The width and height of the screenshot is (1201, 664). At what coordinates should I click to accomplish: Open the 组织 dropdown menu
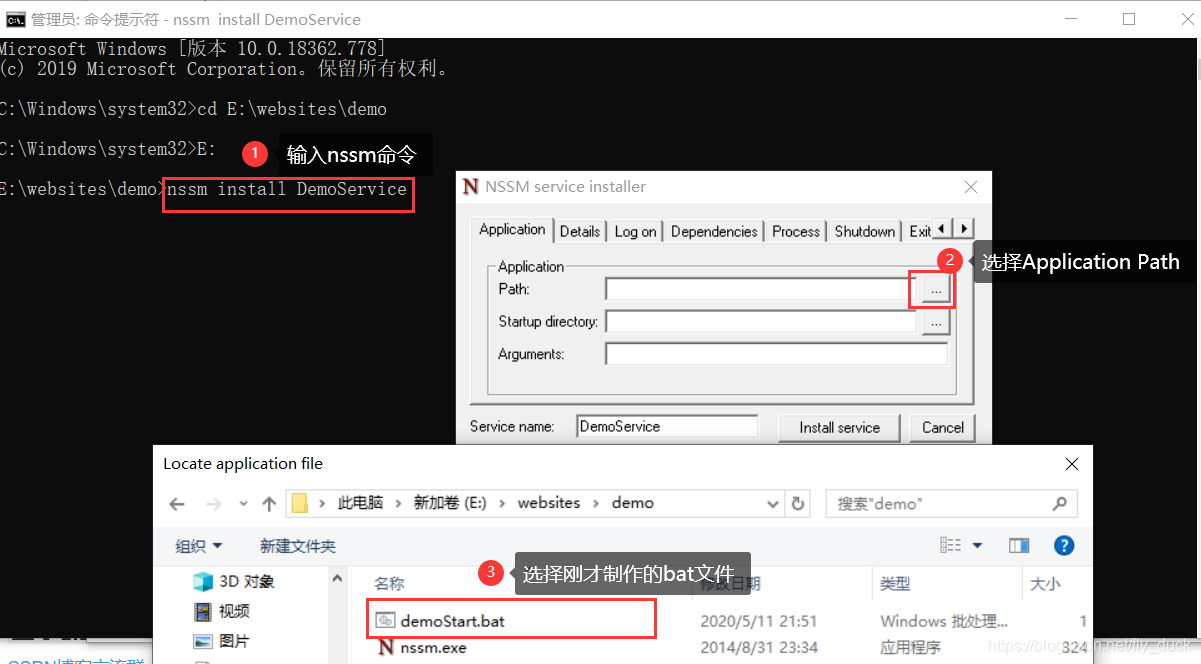point(199,546)
